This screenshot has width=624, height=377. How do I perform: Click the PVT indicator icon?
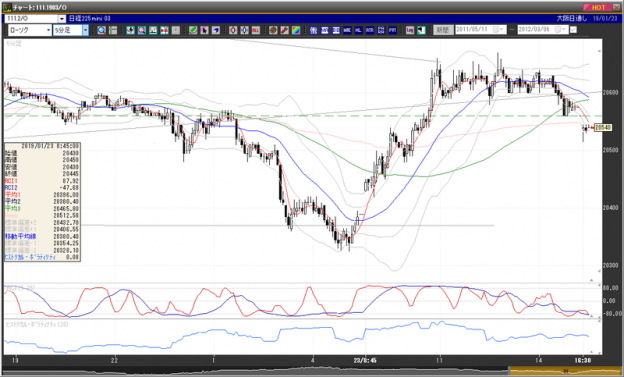pyautogui.click(x=392, y=30)
